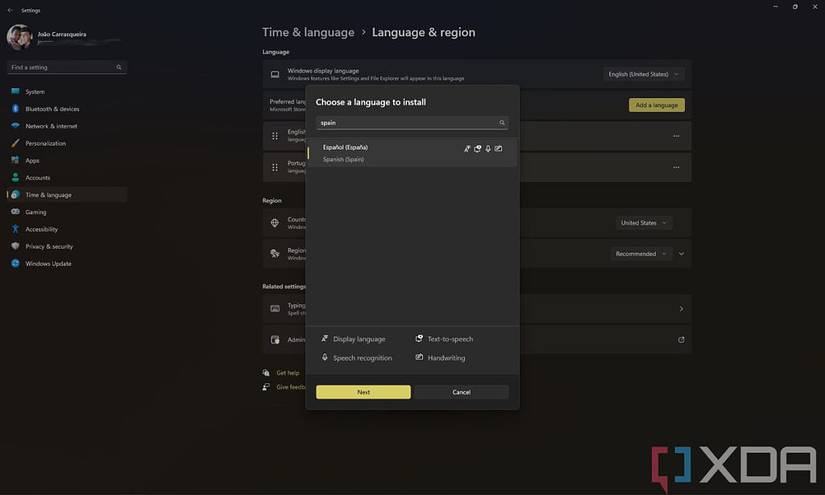Click the Gaming controller icon
This screenshot has width=825, height=495.
[15, 211]
